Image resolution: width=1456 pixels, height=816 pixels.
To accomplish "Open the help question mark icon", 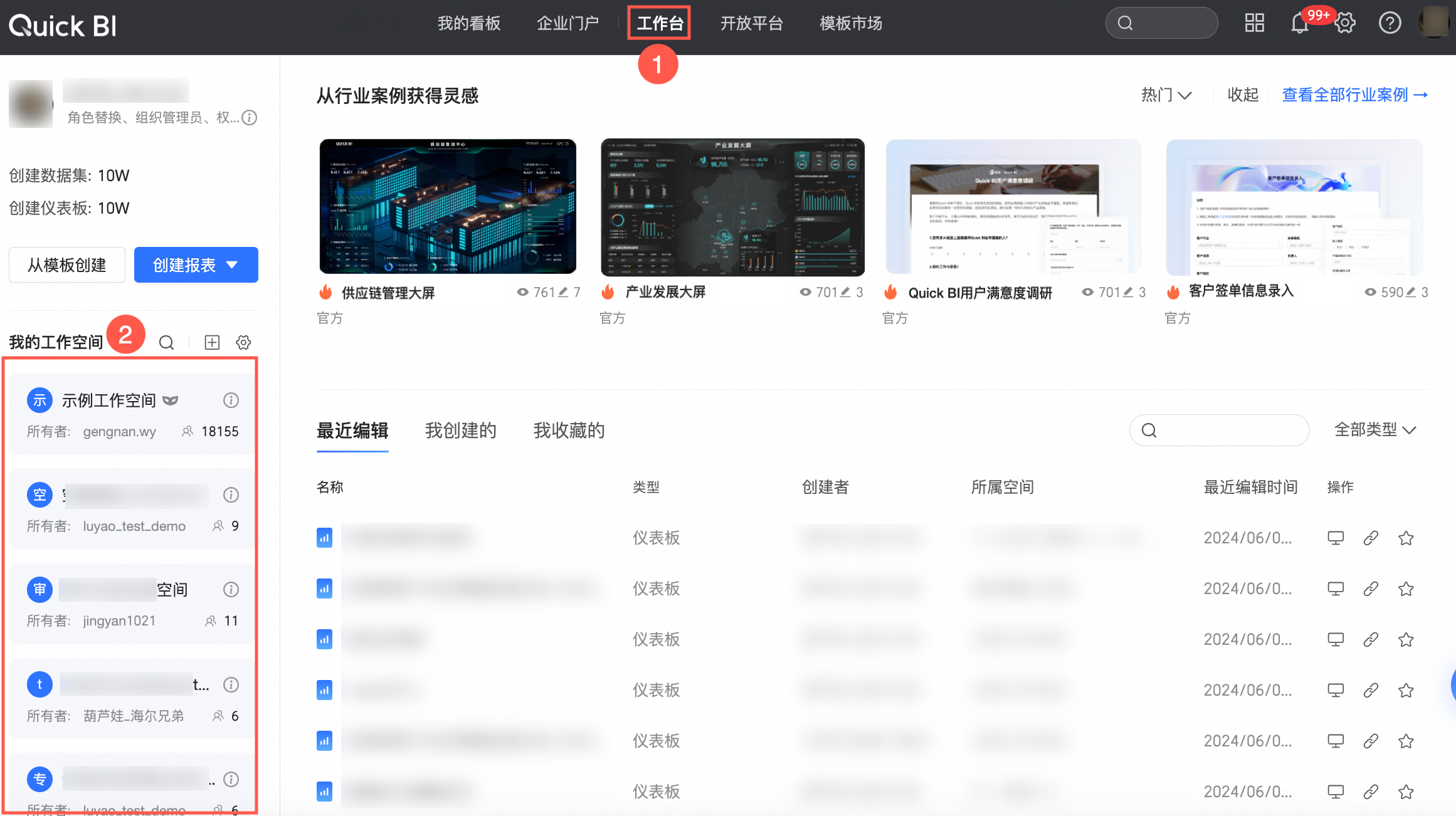I will pyautogui.click(x=1390, y=23).
